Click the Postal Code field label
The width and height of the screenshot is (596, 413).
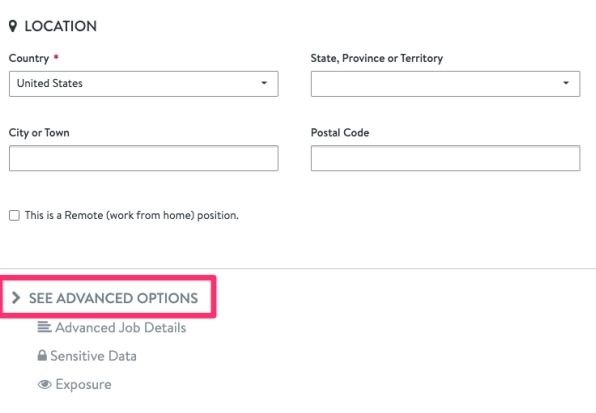pyautogui.click(x=340, y=133)
